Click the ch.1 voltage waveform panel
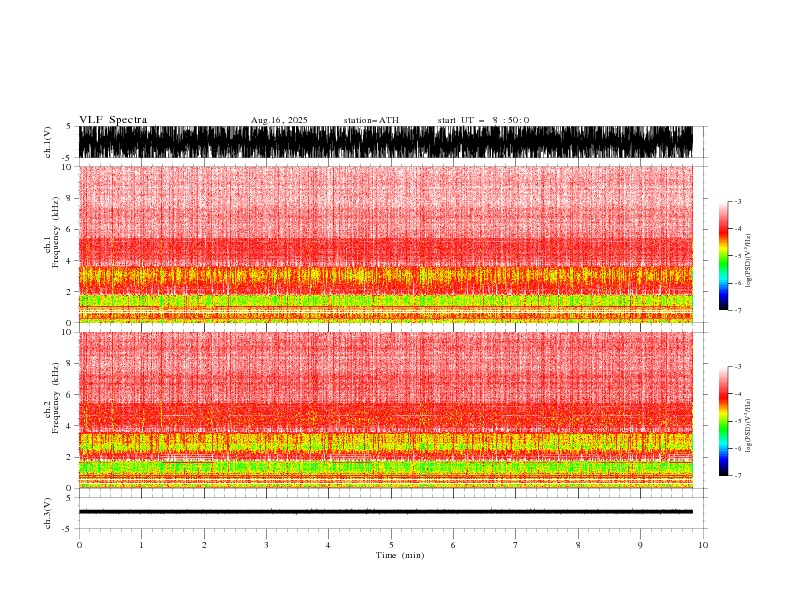Image resolution: width=792 pixels, height=612 pixels. [386, 142]
